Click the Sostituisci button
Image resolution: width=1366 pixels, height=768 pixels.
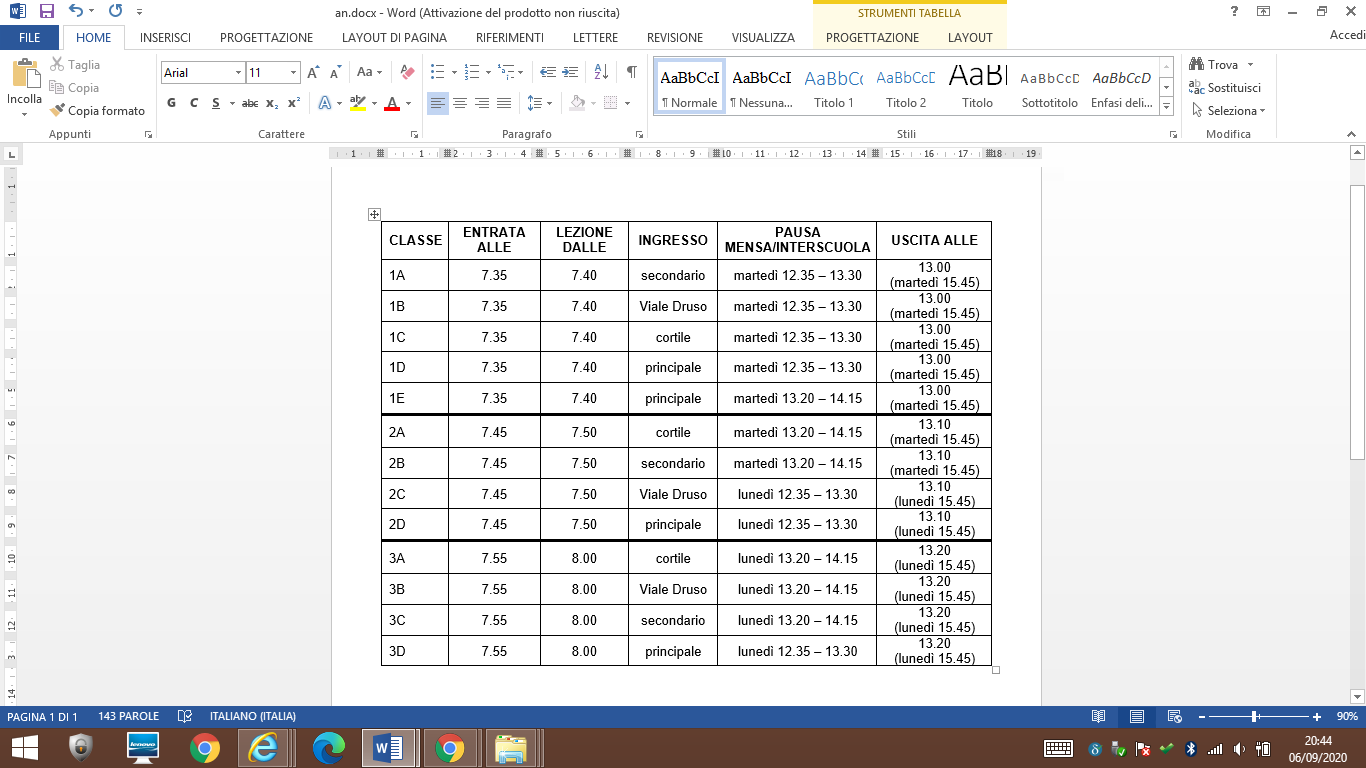point(1225,88)
